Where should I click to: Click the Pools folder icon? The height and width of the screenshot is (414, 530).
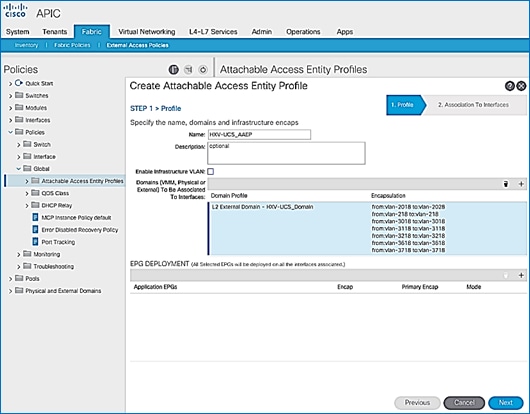pyautogui.click(x=19, y=278)
